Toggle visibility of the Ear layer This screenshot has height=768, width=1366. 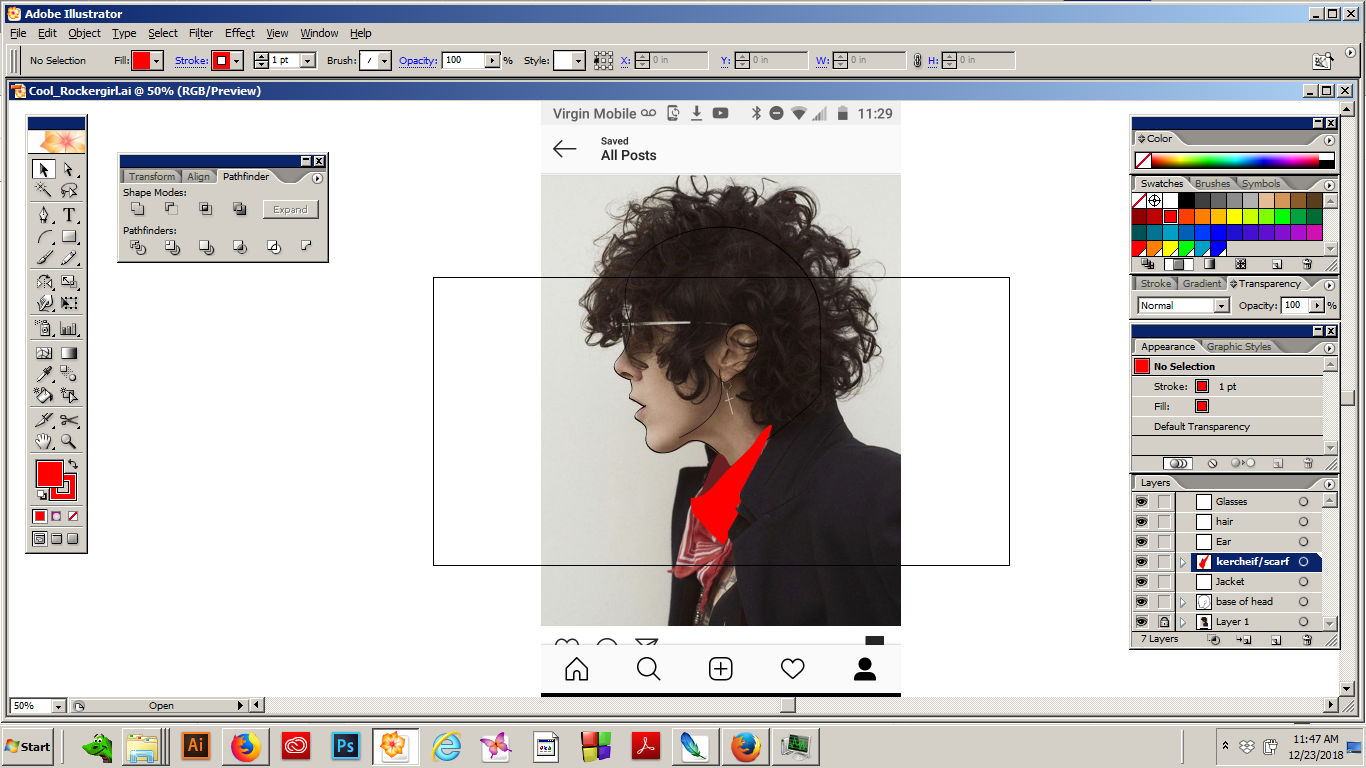point(1141,542)
